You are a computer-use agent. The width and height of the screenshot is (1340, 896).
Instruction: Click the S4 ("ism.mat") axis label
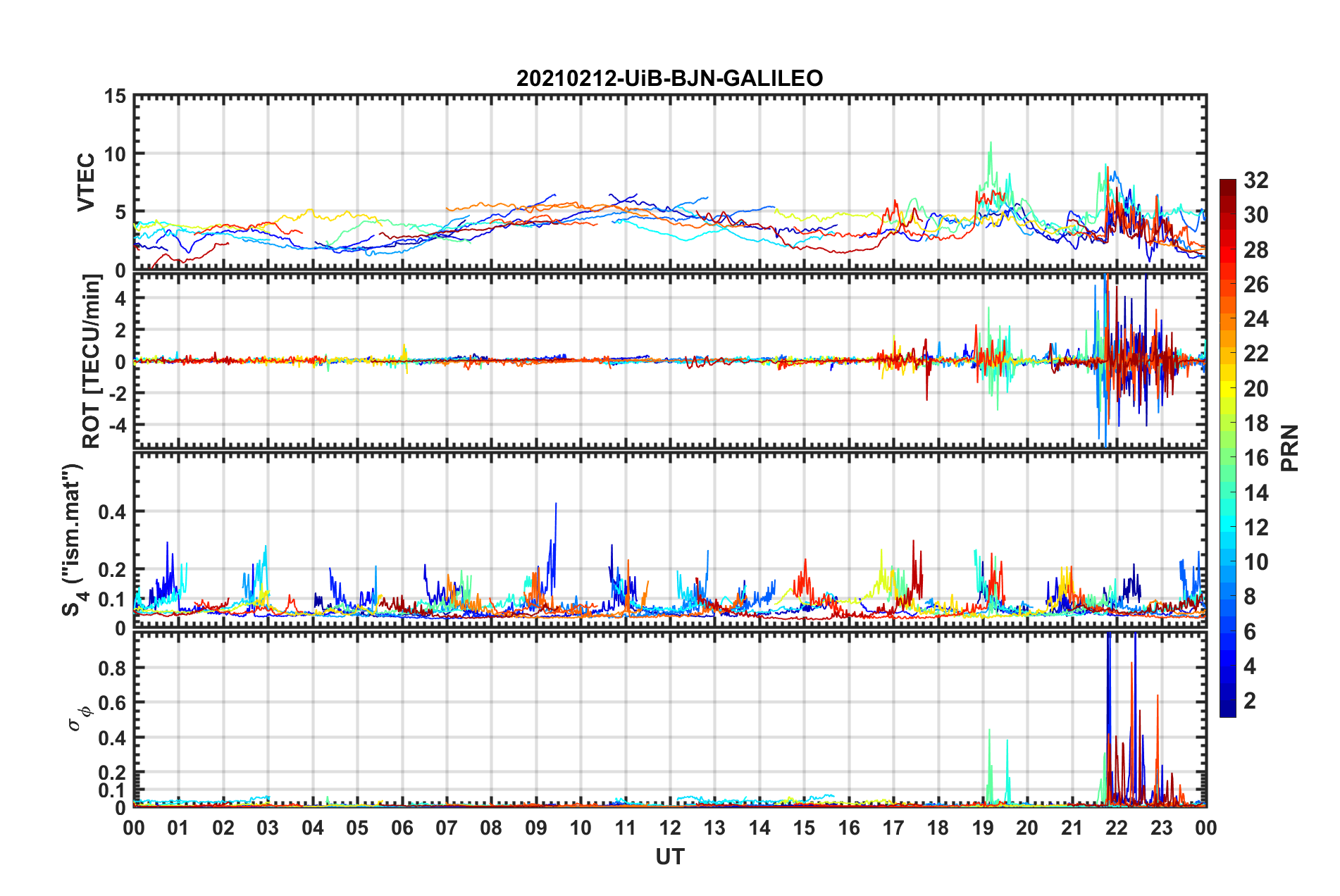pos(75,540)
